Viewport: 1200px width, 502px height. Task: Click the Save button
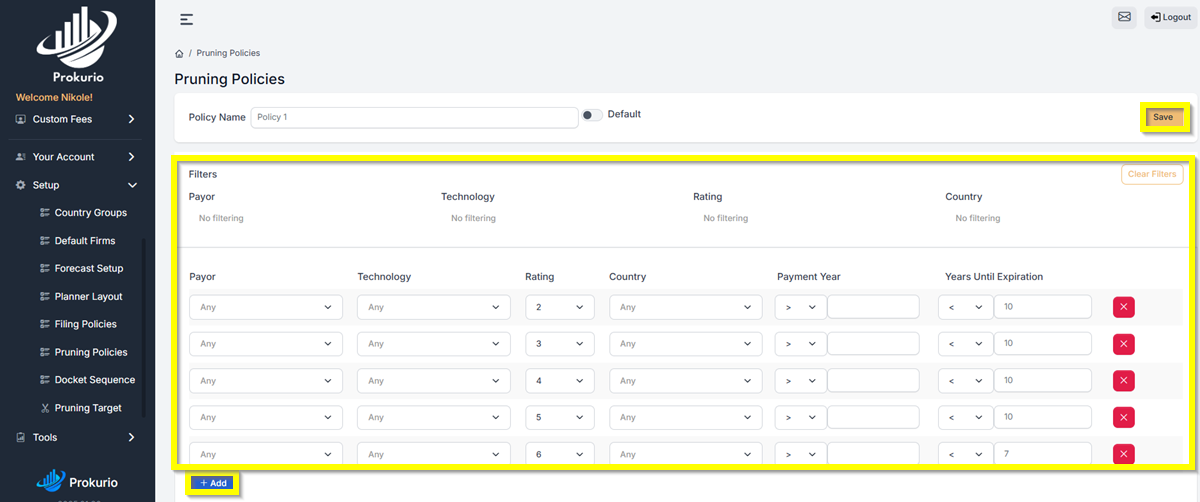[1163, 117]
